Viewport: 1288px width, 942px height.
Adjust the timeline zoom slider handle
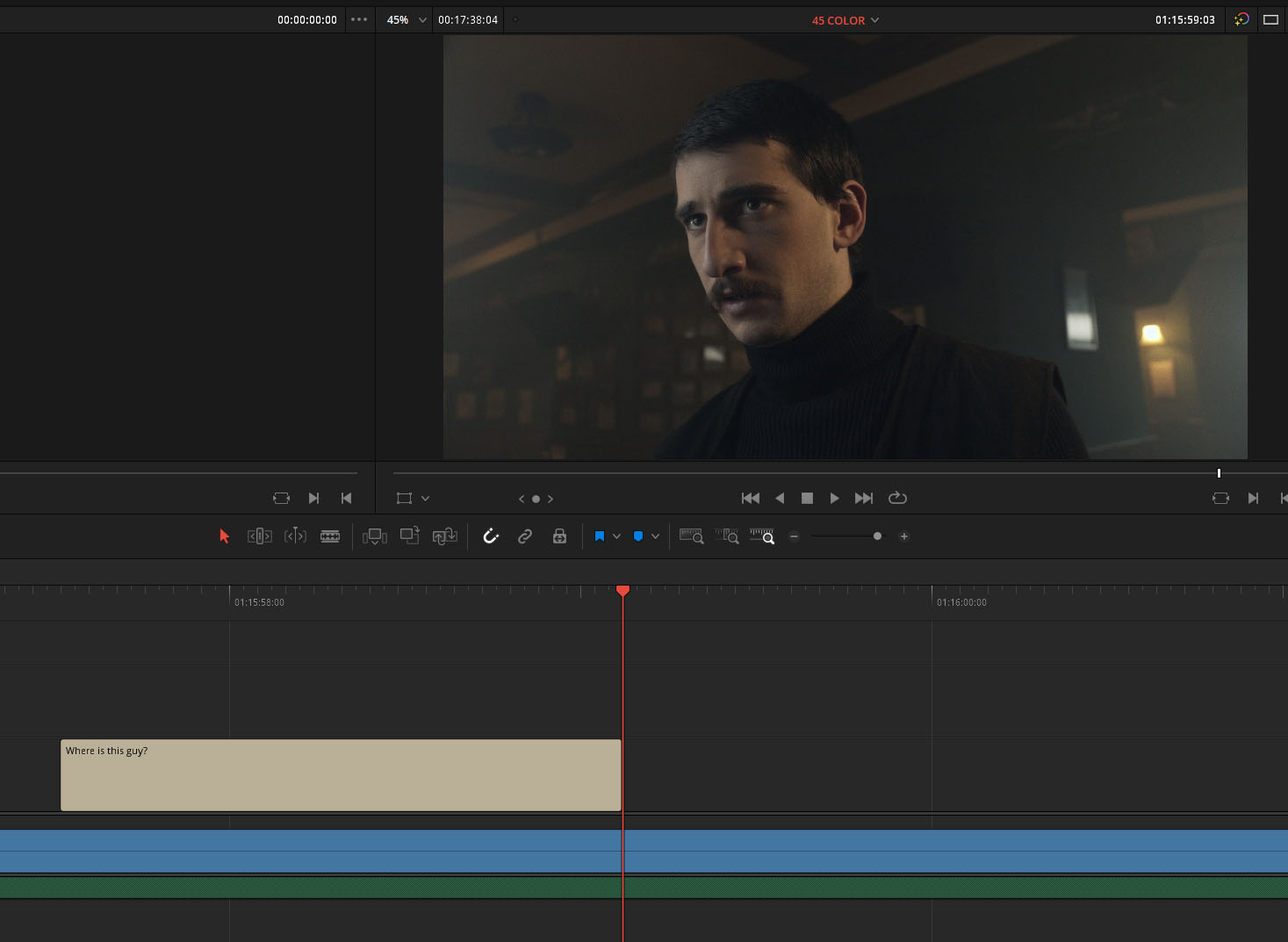877,536
